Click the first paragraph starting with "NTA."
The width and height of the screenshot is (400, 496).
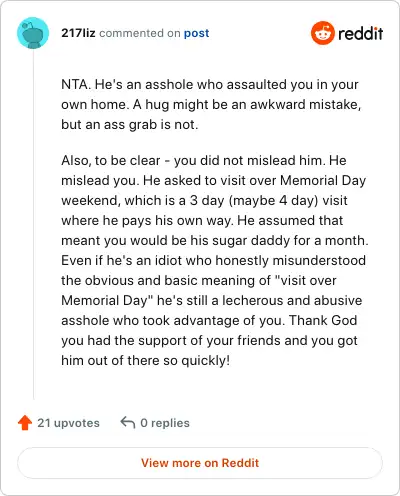tap(211, 104)
